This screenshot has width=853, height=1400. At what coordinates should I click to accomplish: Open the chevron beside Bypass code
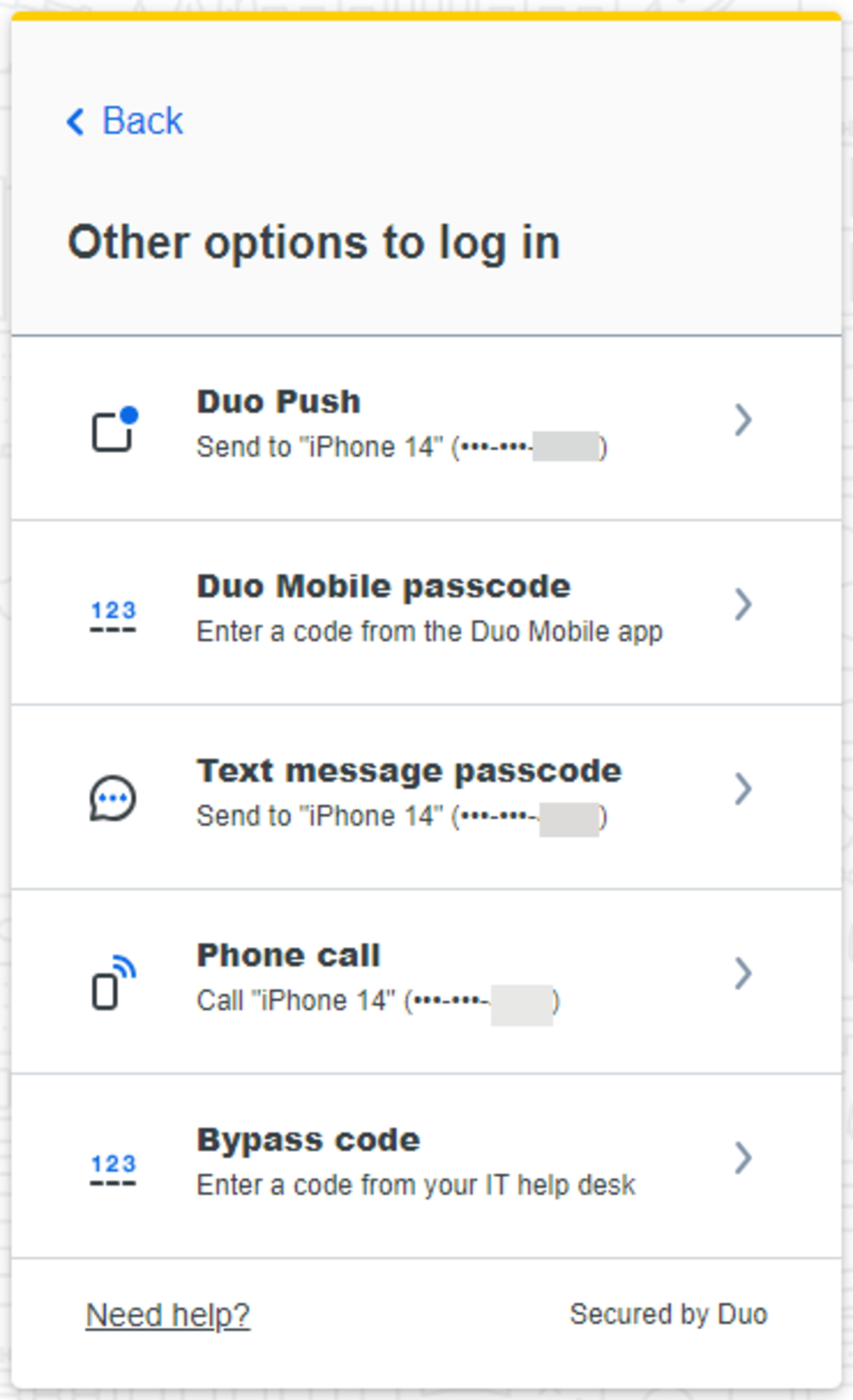(x=743, y=1157)
